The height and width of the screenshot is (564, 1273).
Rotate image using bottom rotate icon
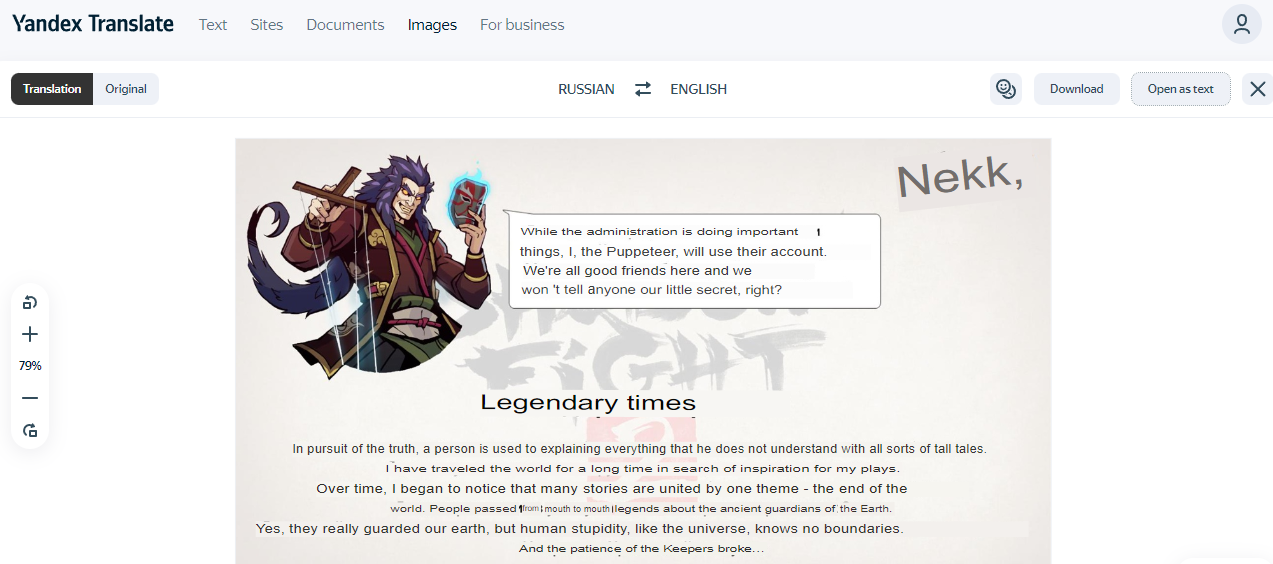(x=30, y=430)
